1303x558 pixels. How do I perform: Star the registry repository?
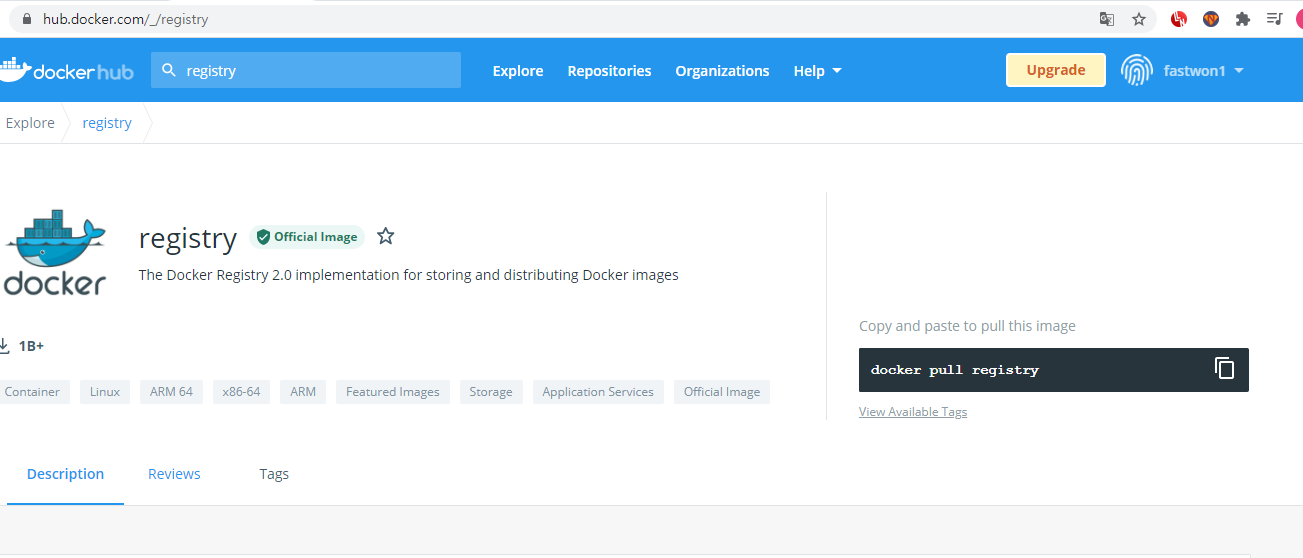pyautogui.click(x=386, y=237)
